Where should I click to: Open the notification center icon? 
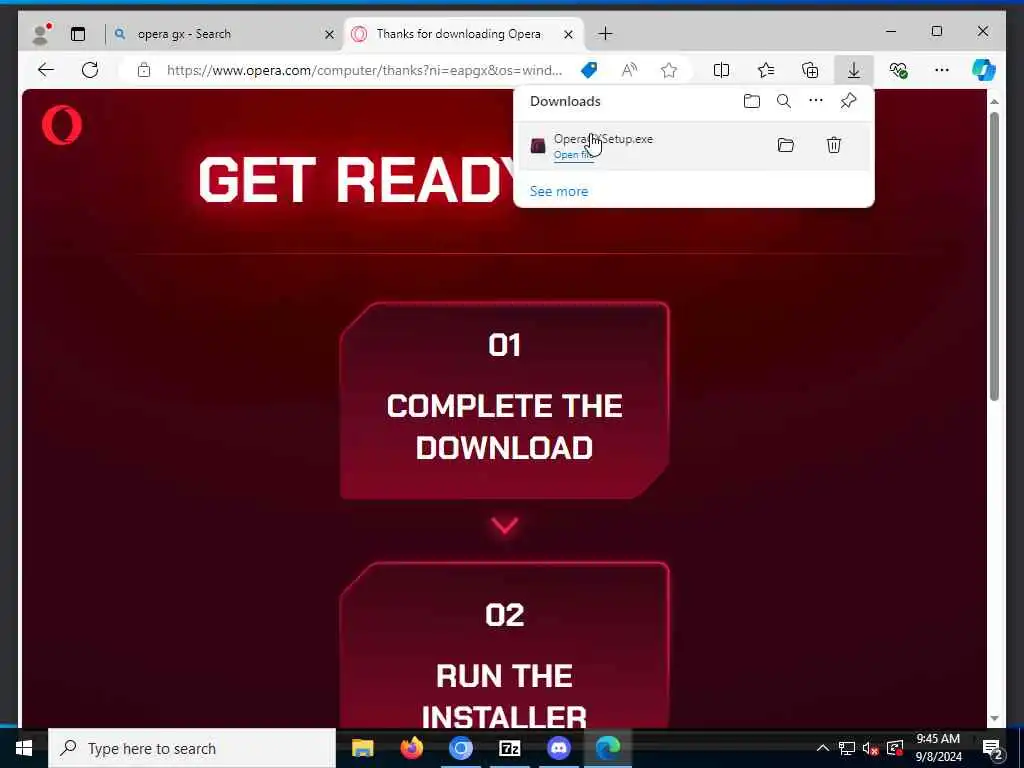993,748
